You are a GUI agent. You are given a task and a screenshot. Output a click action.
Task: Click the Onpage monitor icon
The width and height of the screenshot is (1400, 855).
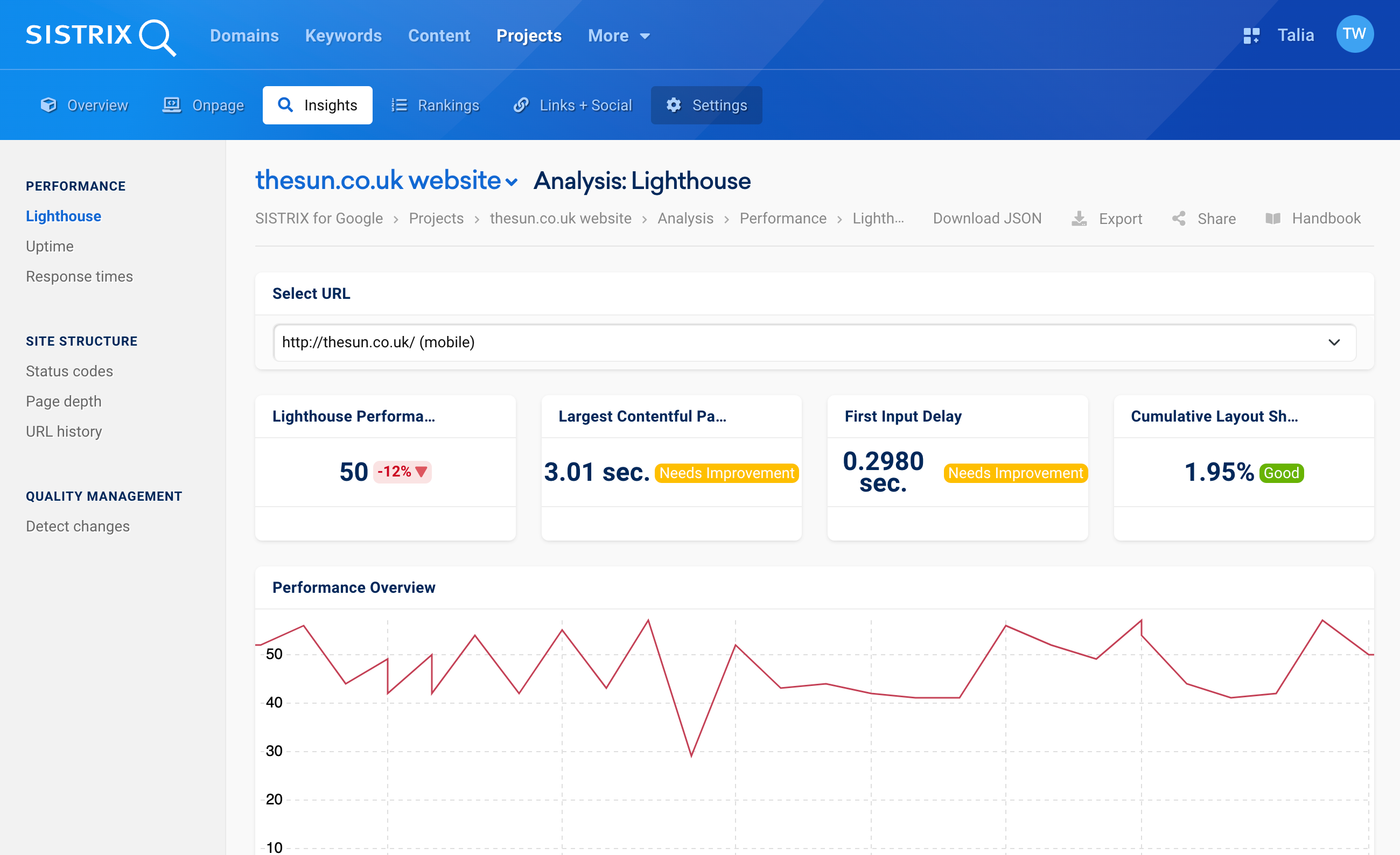click(x=172, y=105)
